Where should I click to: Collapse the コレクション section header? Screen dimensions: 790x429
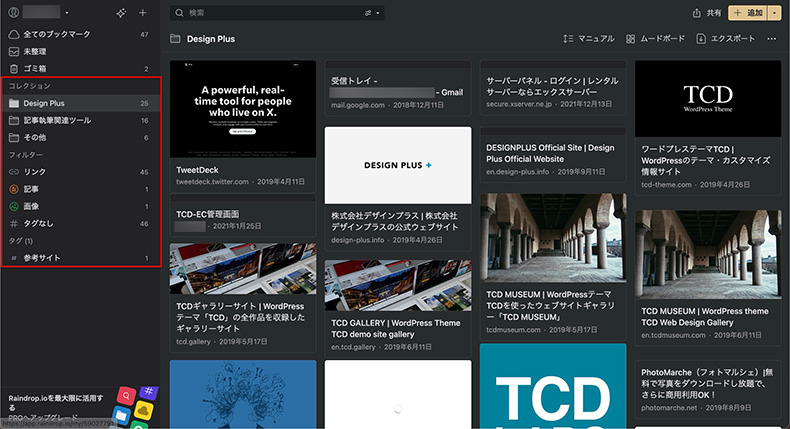coord(30,86)
